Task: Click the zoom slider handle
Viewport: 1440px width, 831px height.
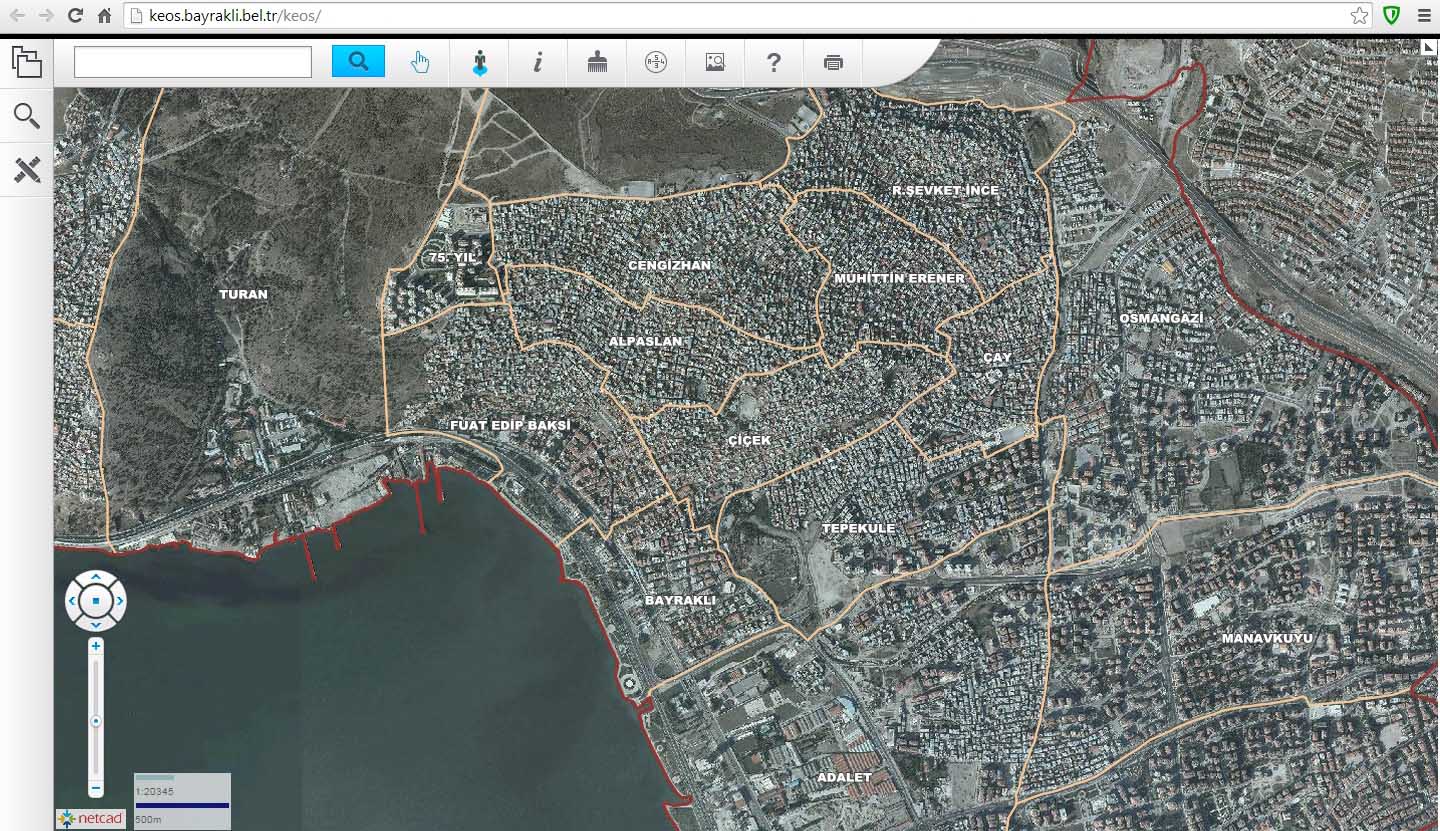Action: click(x=96, y=721)
